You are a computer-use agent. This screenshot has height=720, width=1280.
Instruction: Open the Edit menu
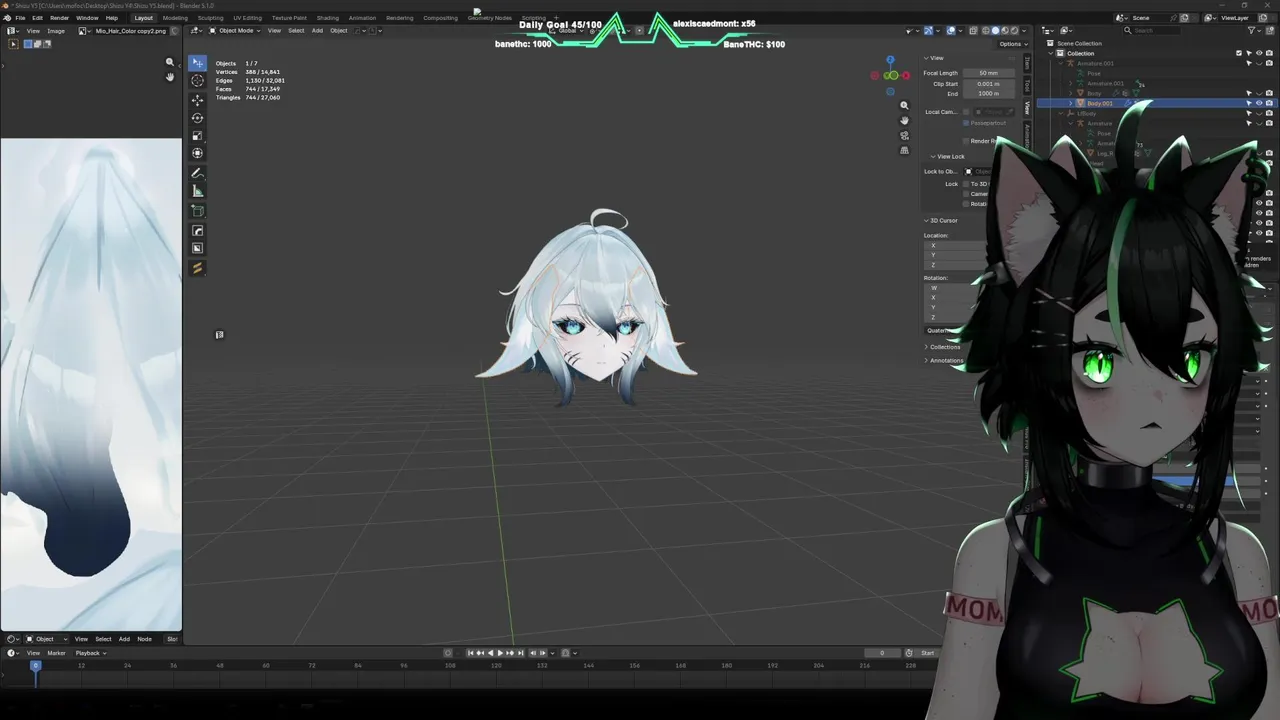[37, 18]
